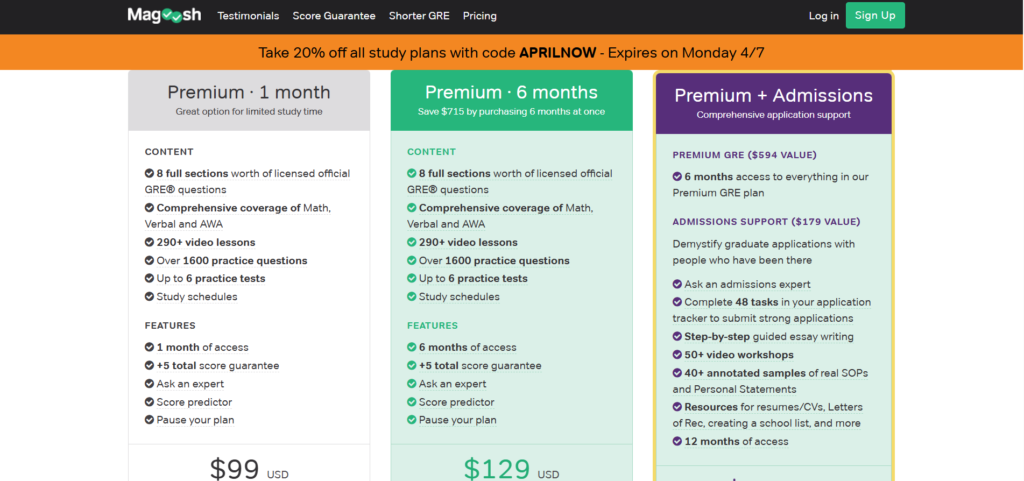The image size is (1024, 481).
Task: Open Score Guarantee in navigation
Action: [334, 16]
